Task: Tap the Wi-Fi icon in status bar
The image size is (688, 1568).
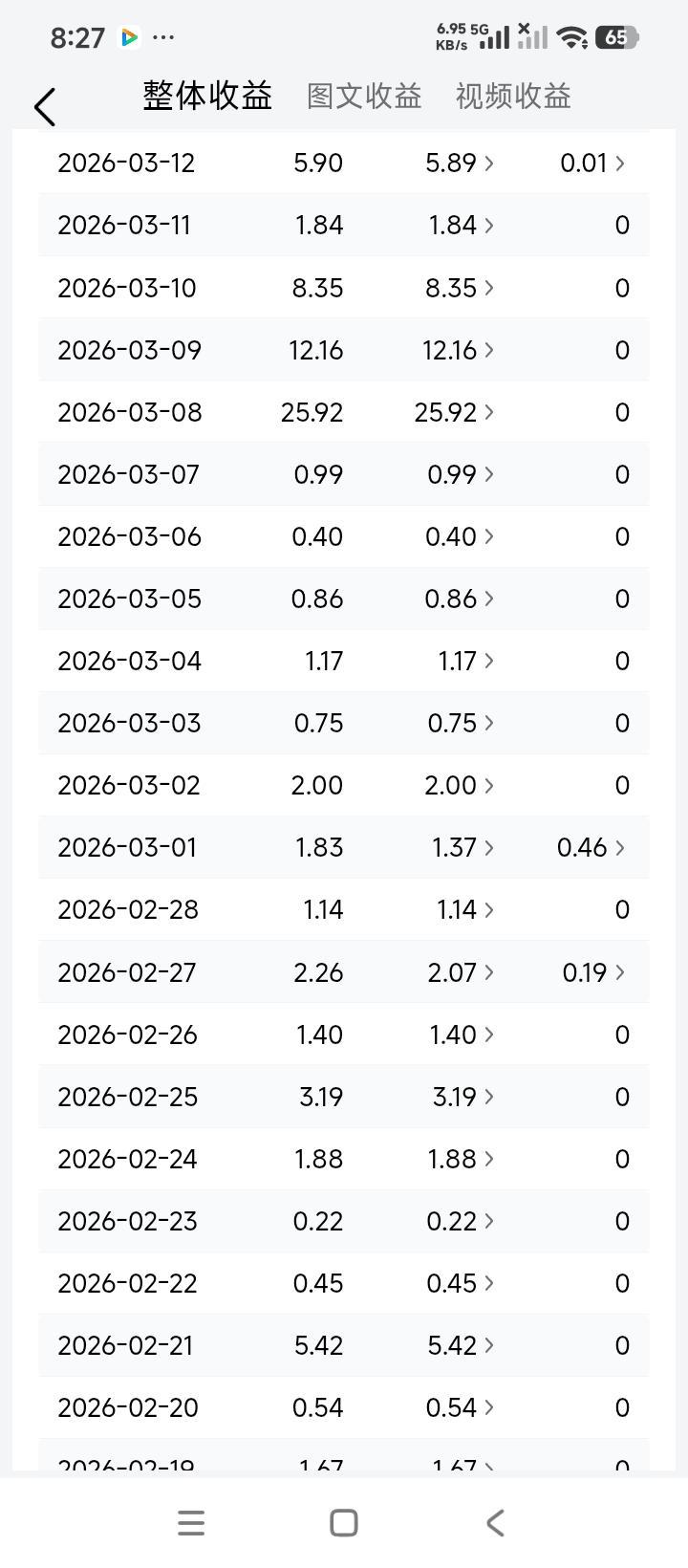Action: [571, 37]
